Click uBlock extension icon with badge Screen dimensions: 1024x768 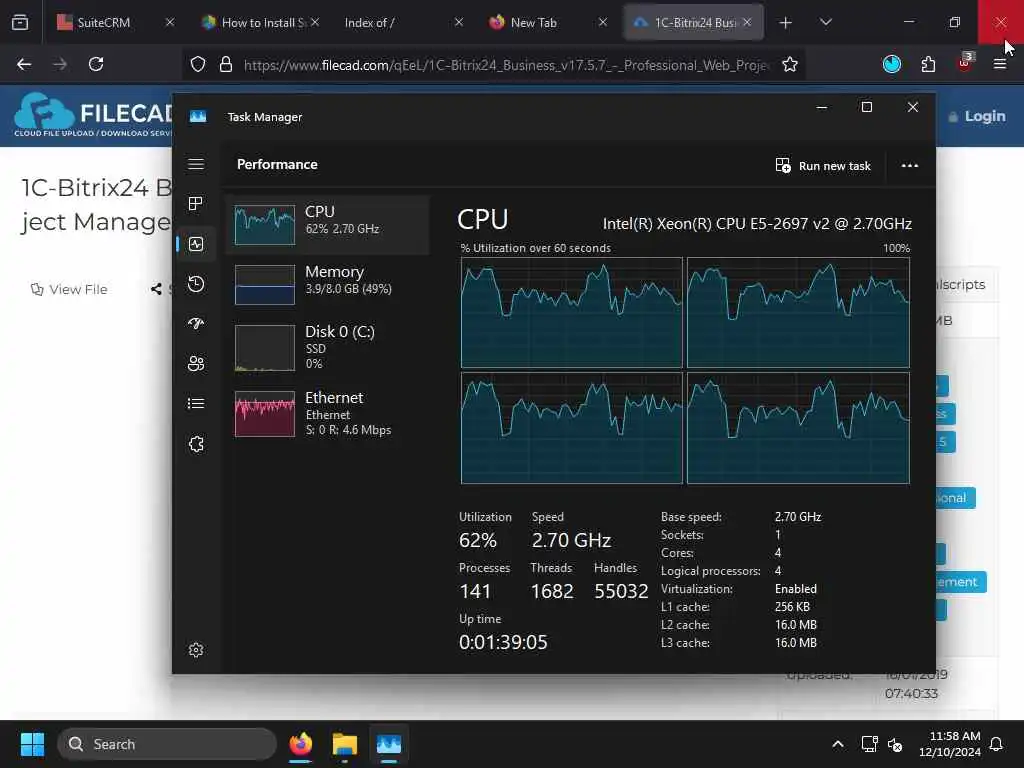pos(965,63)
